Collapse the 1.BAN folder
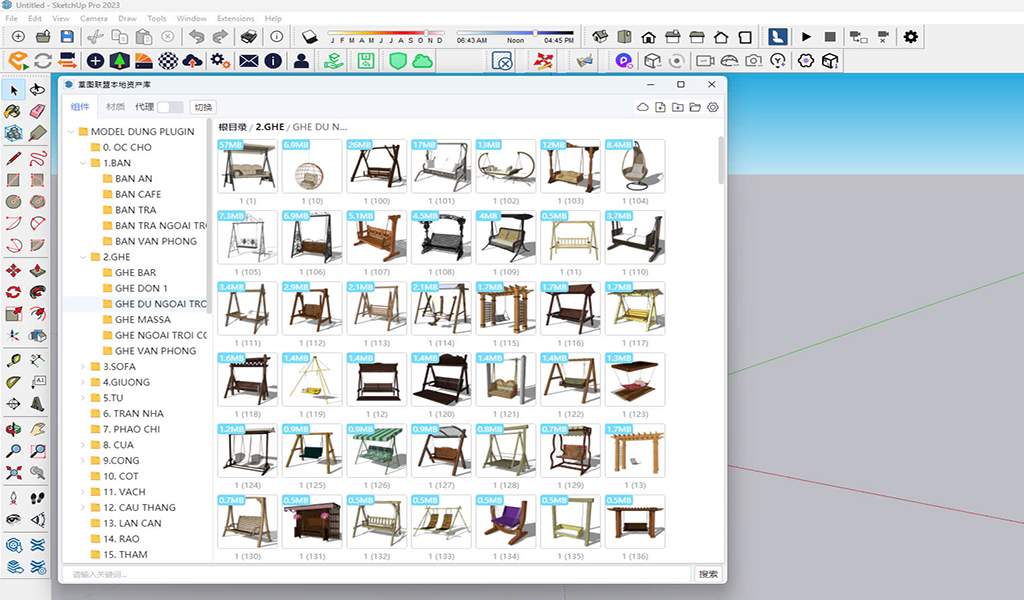Screen dimensions: 1024x600 pyautogui.click(x=84, y=163)
